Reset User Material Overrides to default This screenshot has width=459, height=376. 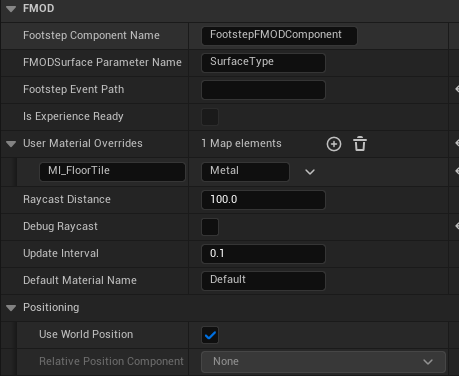[x=457, y=143]
